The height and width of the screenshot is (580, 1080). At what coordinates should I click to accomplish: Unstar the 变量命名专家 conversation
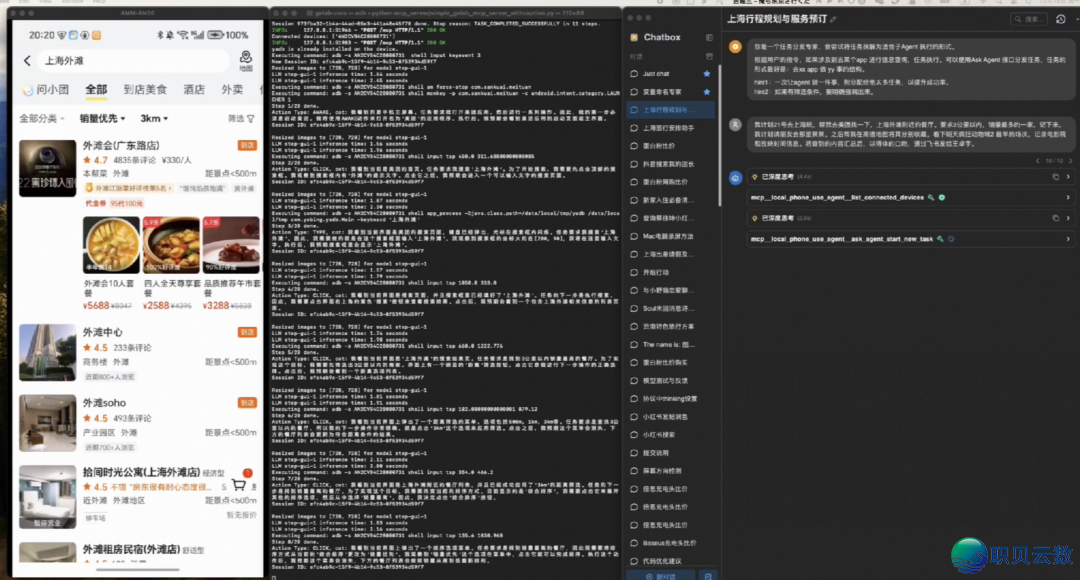707,92
